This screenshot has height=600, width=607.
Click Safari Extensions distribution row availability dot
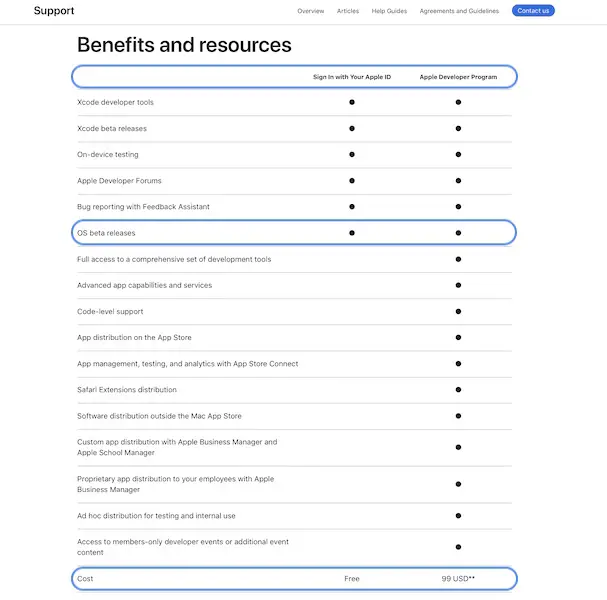click(x=458, y=390)
